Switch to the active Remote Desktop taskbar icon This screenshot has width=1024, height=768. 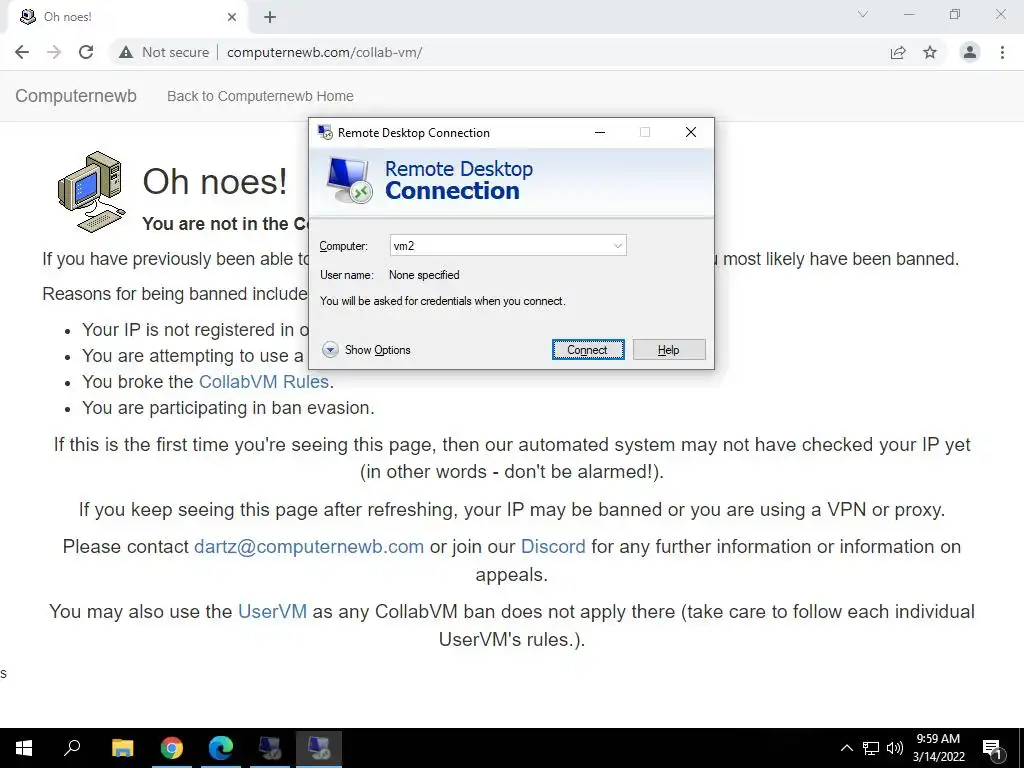click(x=319, y=748)
